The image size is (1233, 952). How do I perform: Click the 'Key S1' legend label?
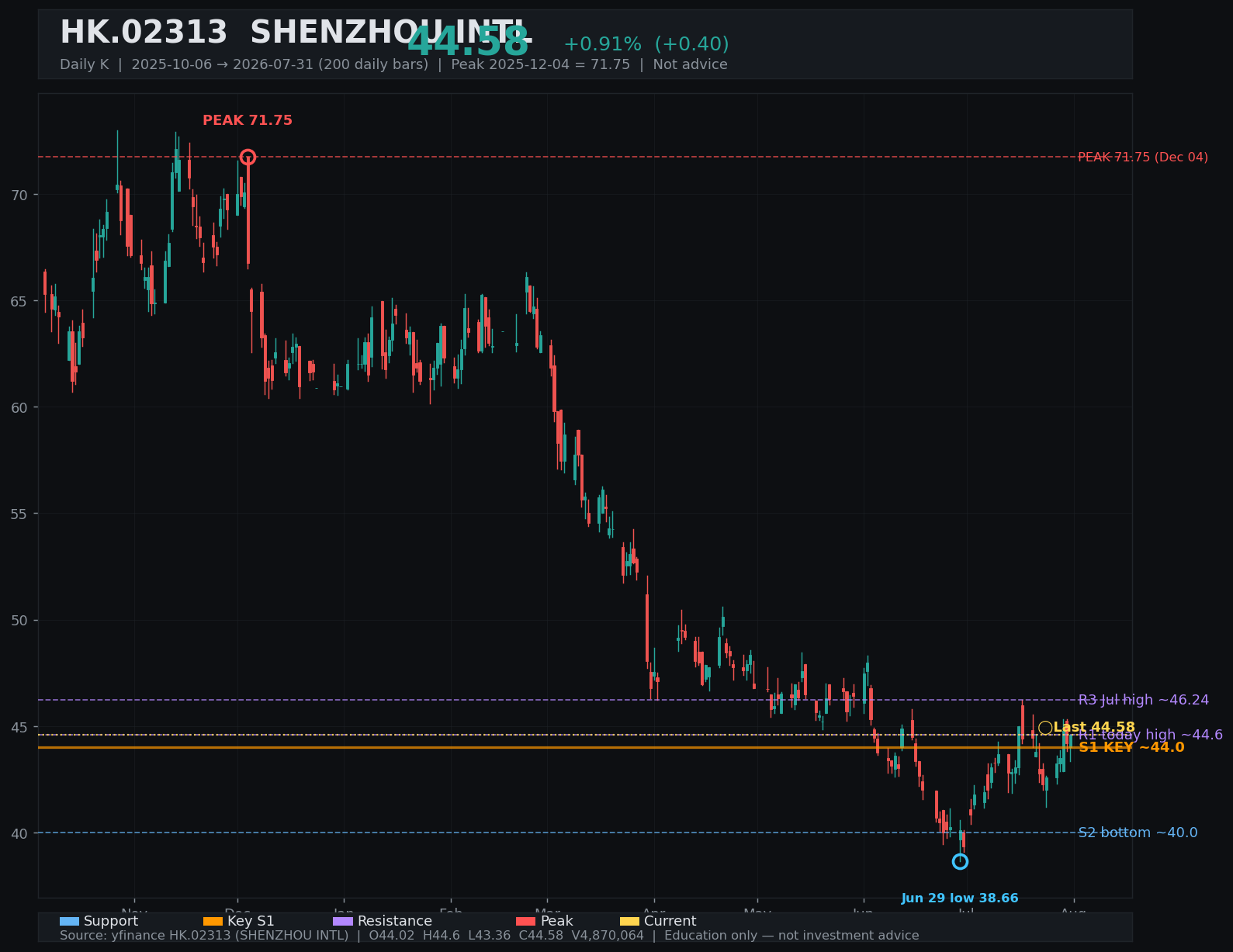[x=251, y=921]
